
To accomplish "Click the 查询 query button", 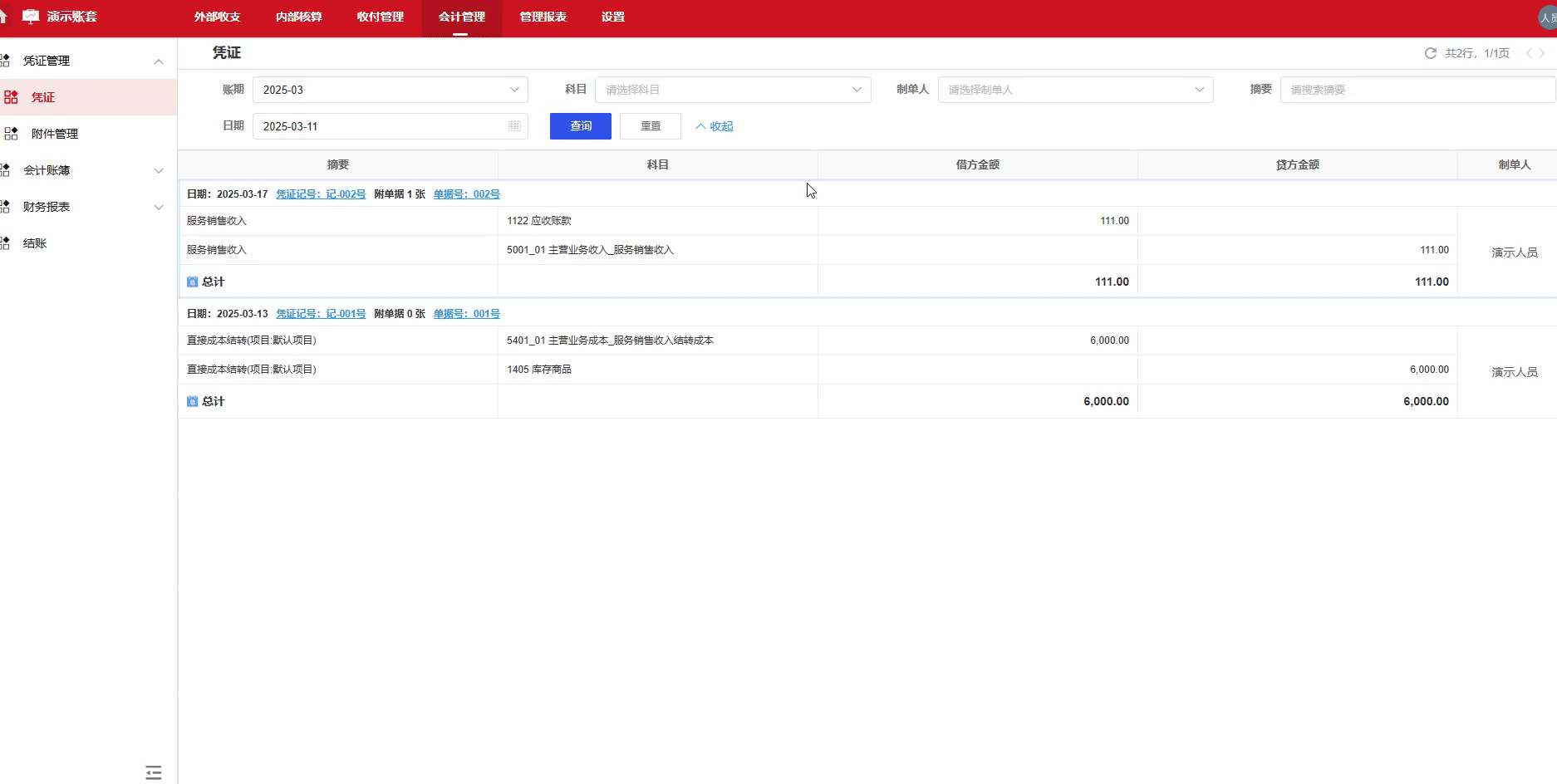I will point(580,125).
